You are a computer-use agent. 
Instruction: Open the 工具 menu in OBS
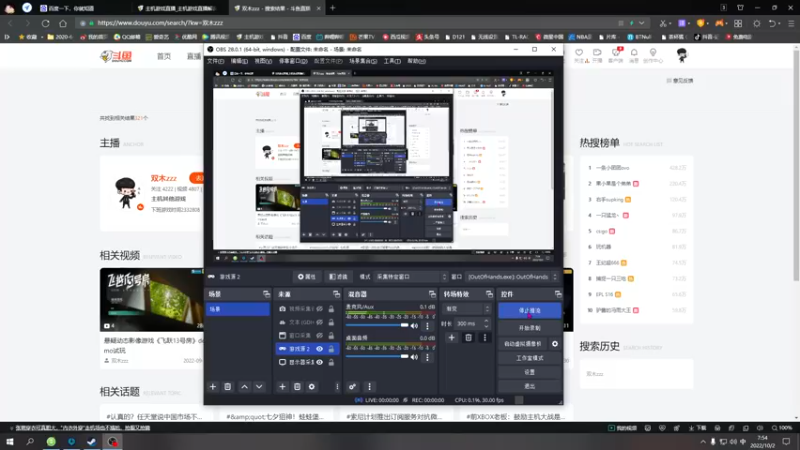coord(392,61)
